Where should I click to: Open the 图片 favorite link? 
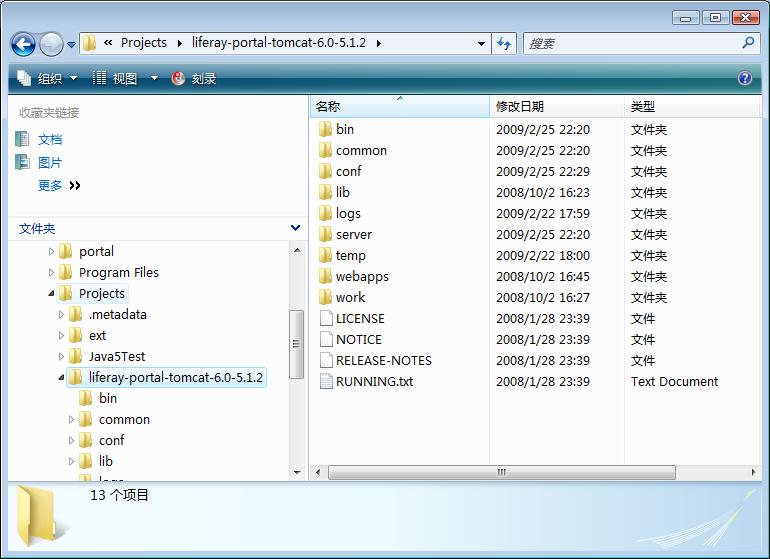click(x=50, y=163)
